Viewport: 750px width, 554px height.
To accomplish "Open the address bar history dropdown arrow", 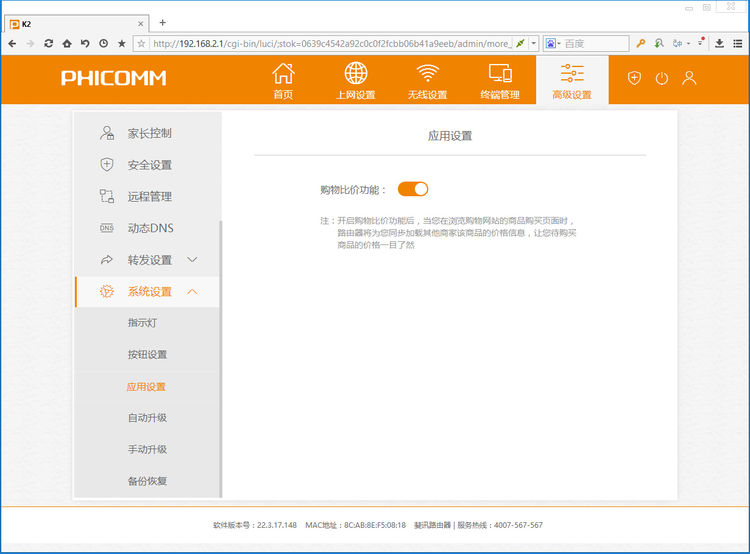I will click(533, 44).
